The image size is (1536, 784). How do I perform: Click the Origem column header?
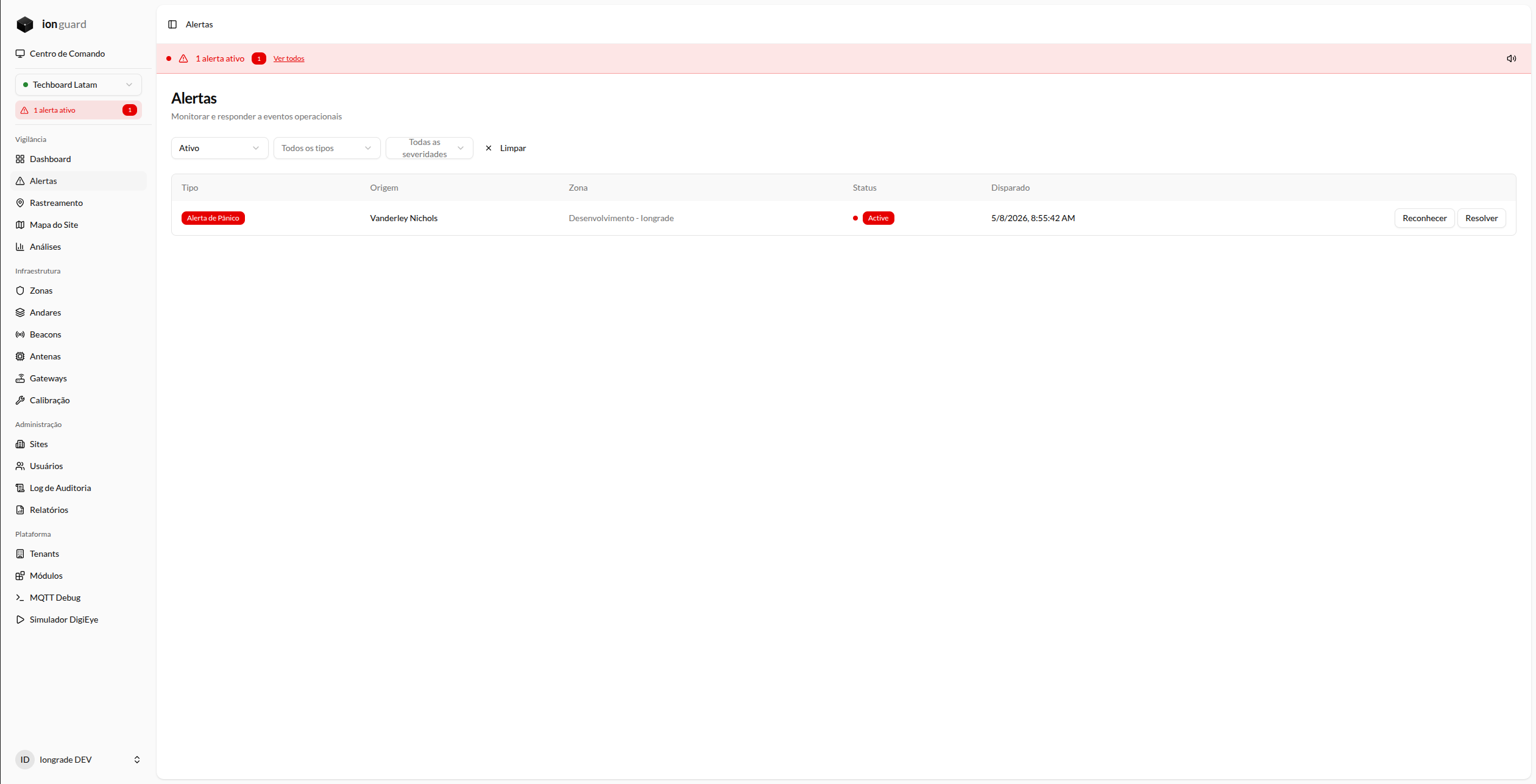point(384,188)
